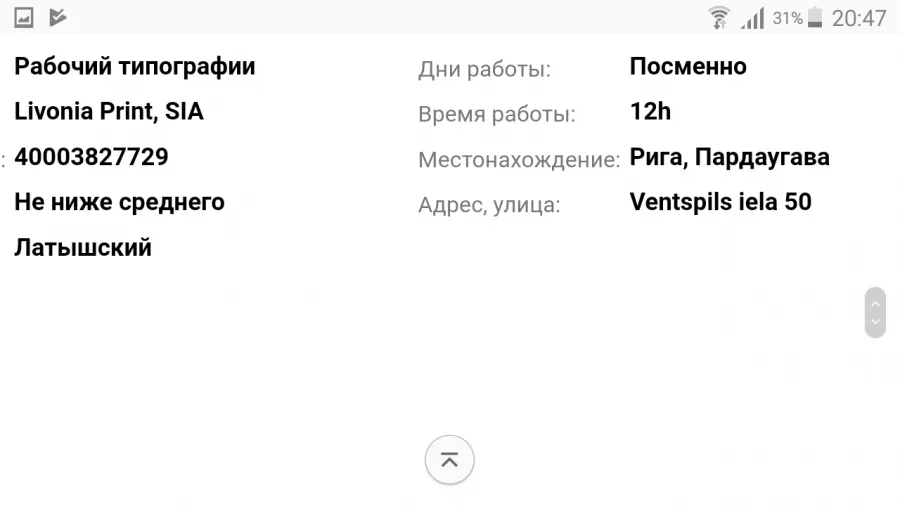This screenshot has width=900, height=506.
Task: Tap the Ventspils iela 50 address
Action: [x=720, y=201]
